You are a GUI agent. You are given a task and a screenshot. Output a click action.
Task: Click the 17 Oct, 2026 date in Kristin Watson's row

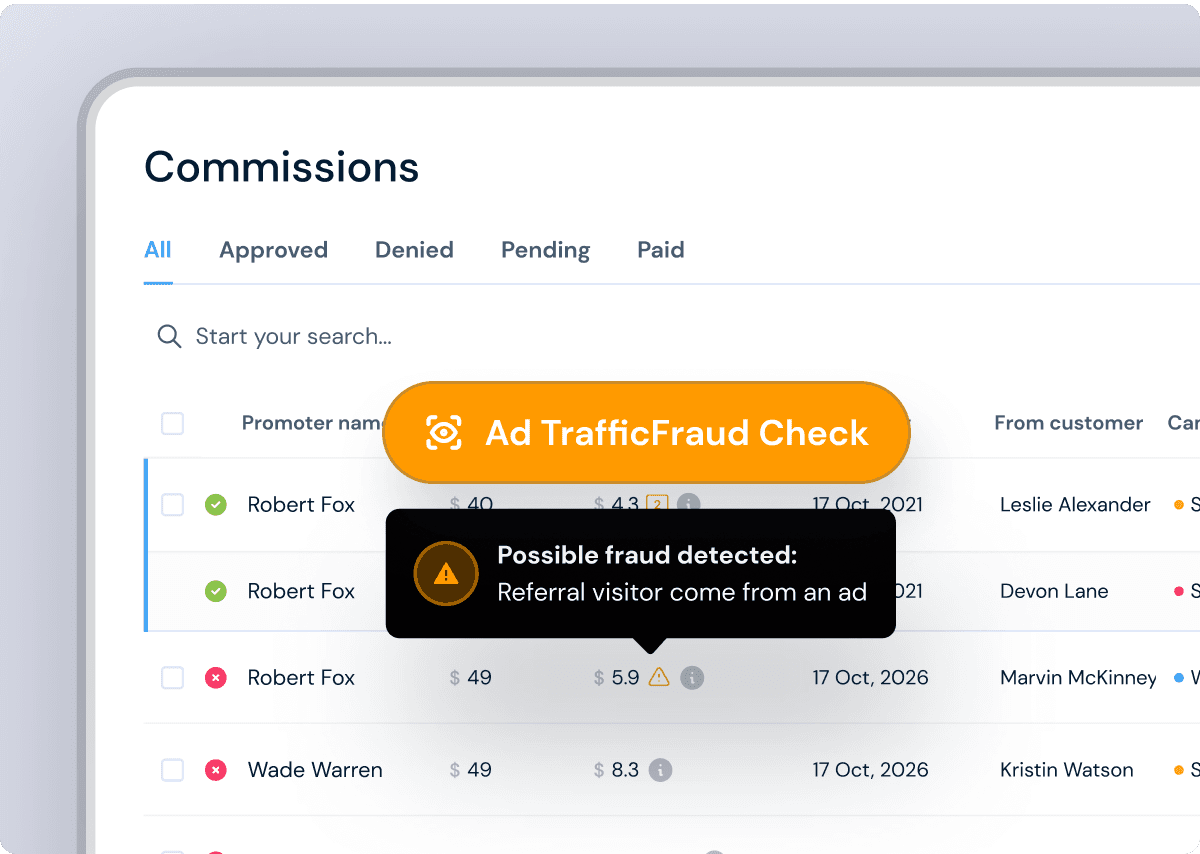pos(870,770)
